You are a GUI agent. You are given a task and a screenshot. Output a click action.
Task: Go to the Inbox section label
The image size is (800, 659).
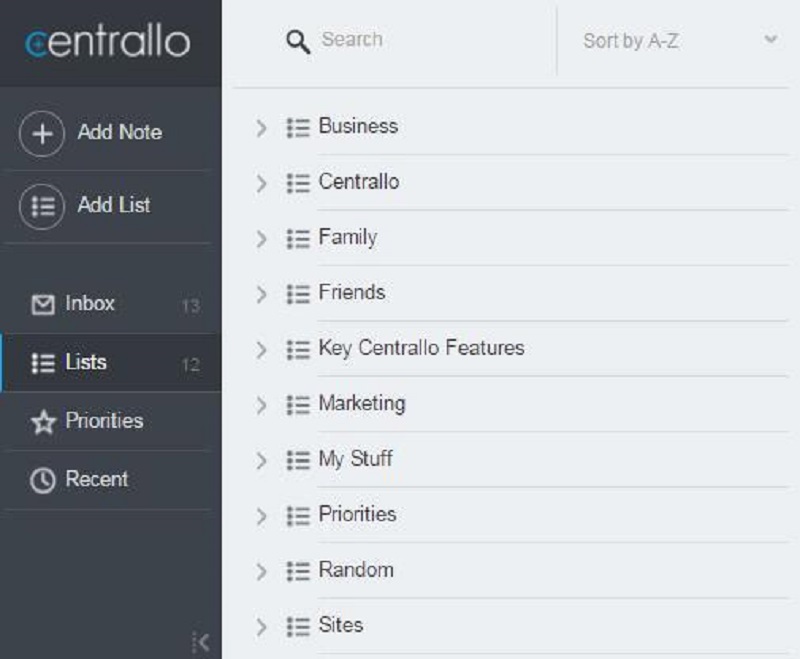90,303
